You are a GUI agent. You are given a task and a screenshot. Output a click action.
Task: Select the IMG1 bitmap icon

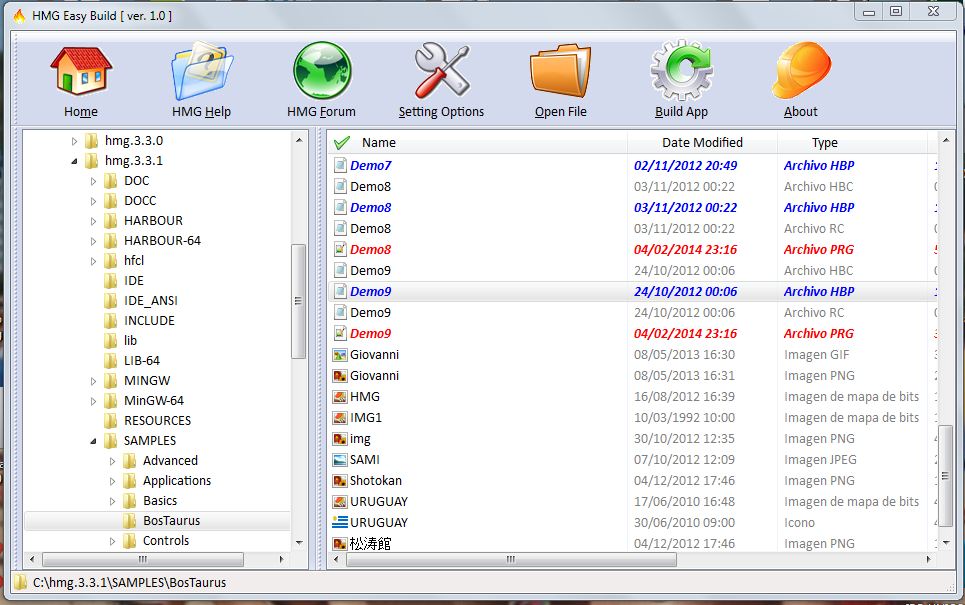pos(340,418)
